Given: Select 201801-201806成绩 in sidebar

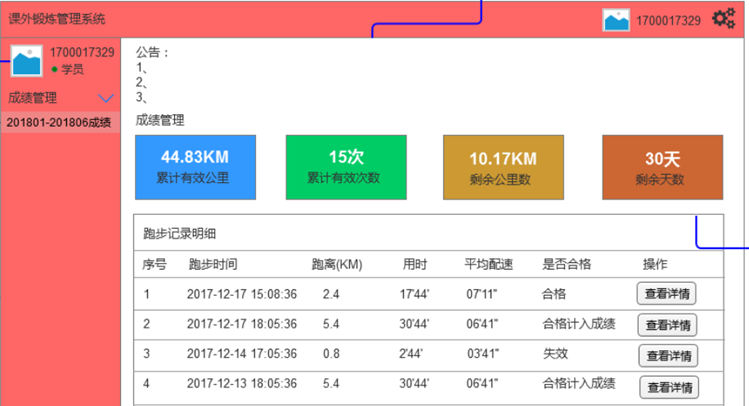Looking at the screenshot, I should [x=59, y=122].
